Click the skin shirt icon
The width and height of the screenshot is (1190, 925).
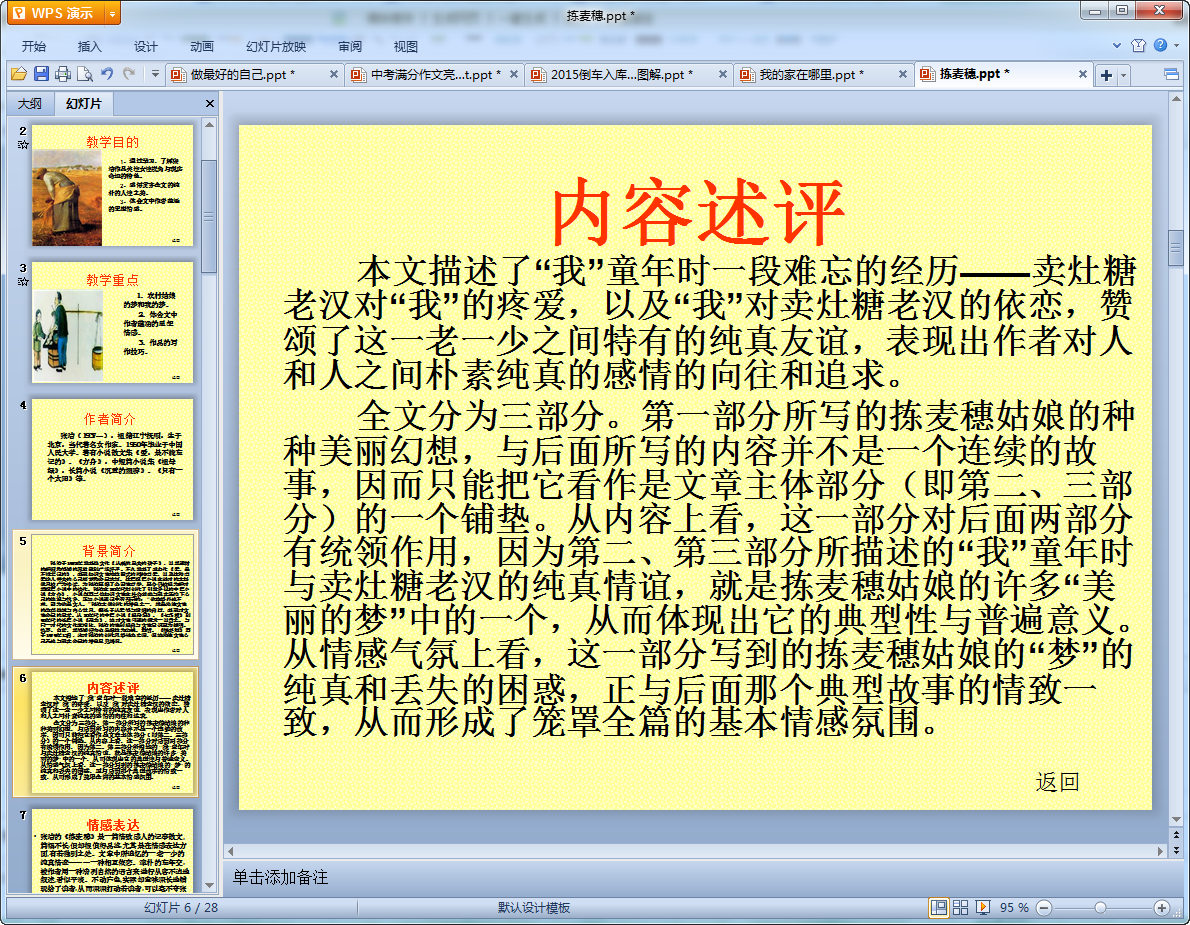coord(1138,46)
